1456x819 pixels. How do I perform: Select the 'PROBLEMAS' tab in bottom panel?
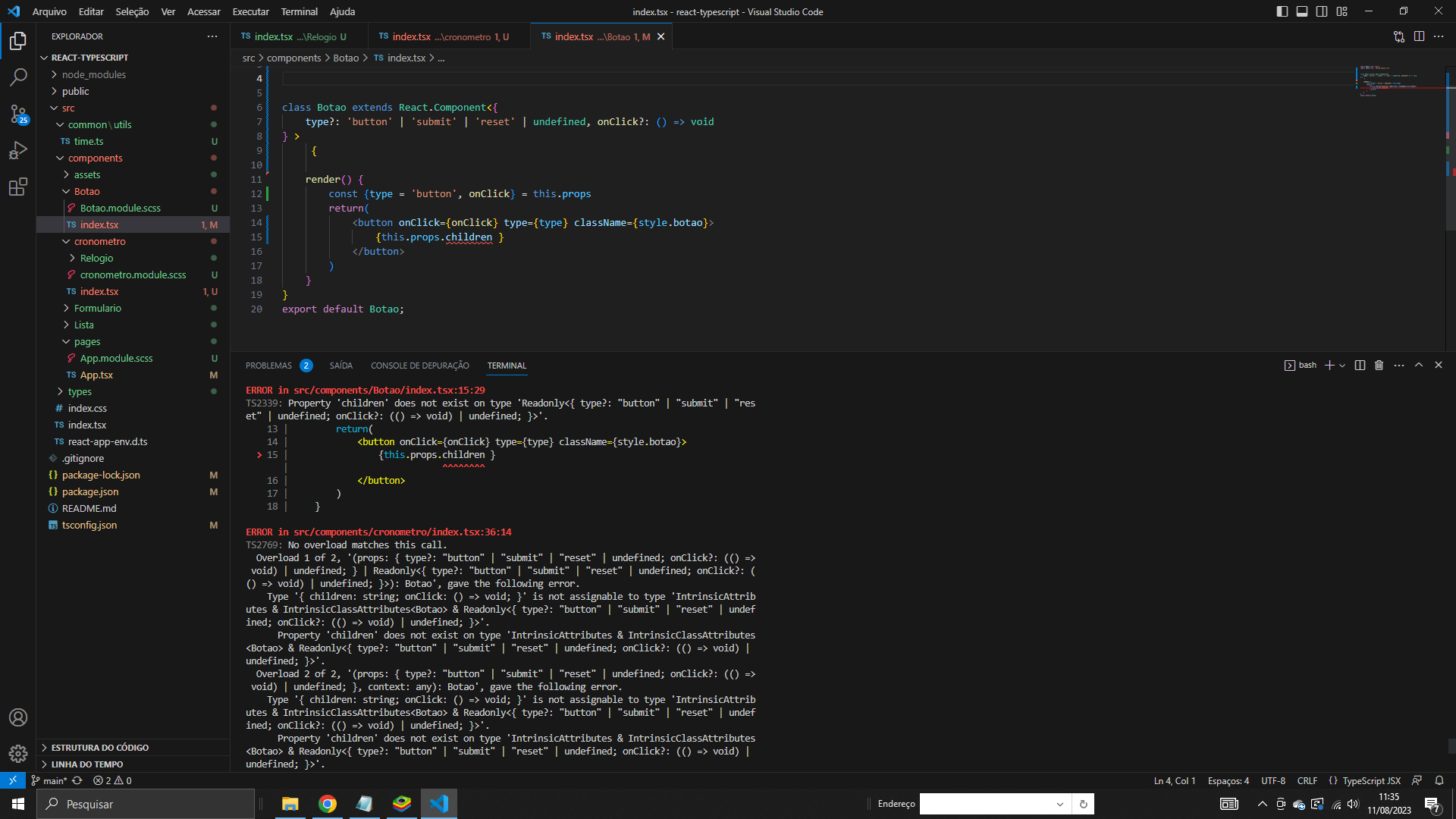[x=269, y=365]
